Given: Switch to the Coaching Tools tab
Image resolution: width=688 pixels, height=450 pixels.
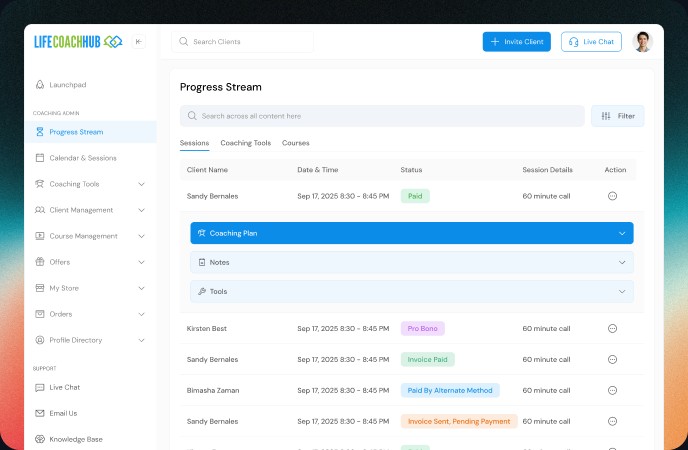Looking at the screenshot, I should [x=246, y=143].
